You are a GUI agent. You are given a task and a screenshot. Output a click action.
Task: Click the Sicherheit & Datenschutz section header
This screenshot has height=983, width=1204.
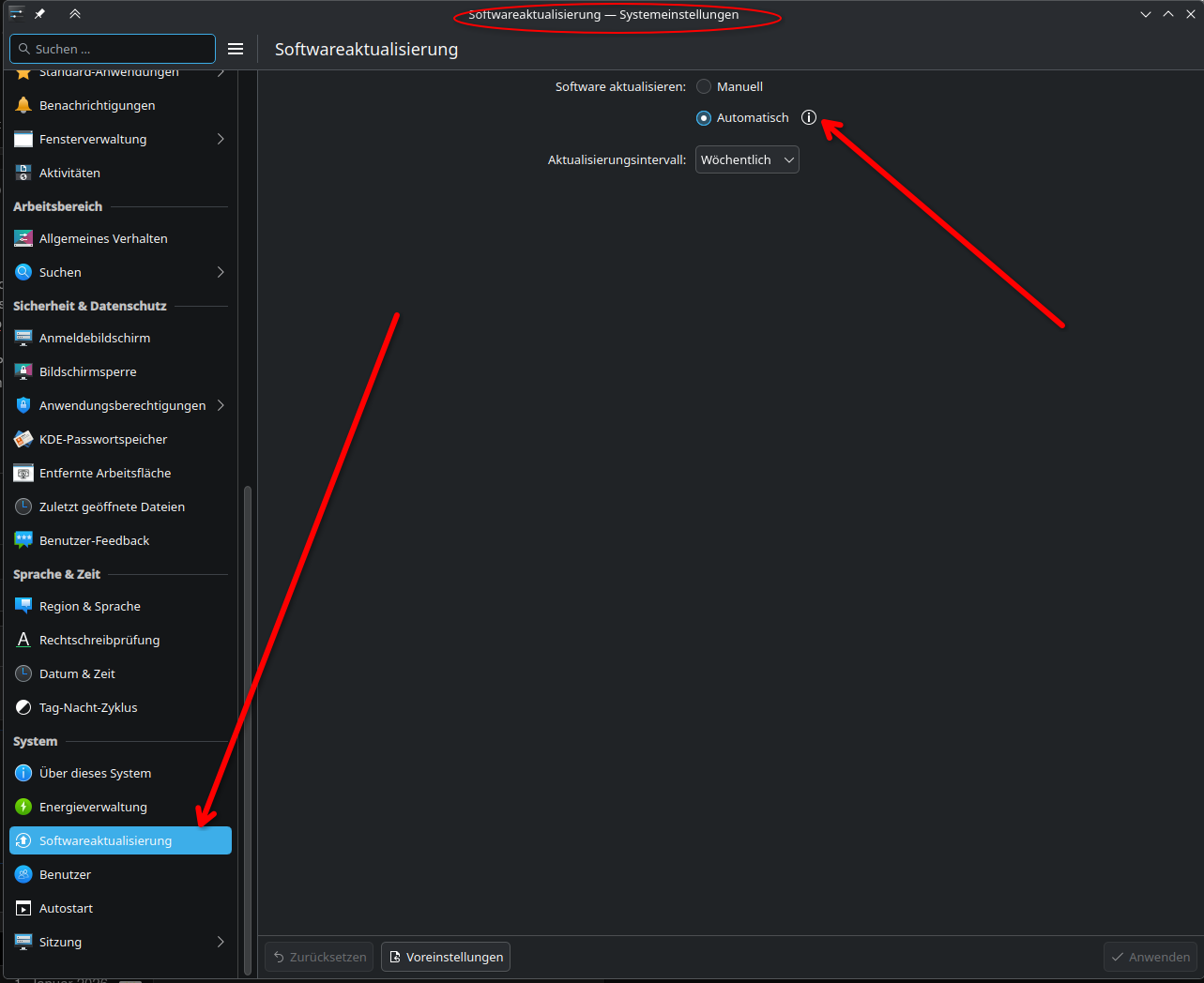pyautogui.click(x=90, y=306)
